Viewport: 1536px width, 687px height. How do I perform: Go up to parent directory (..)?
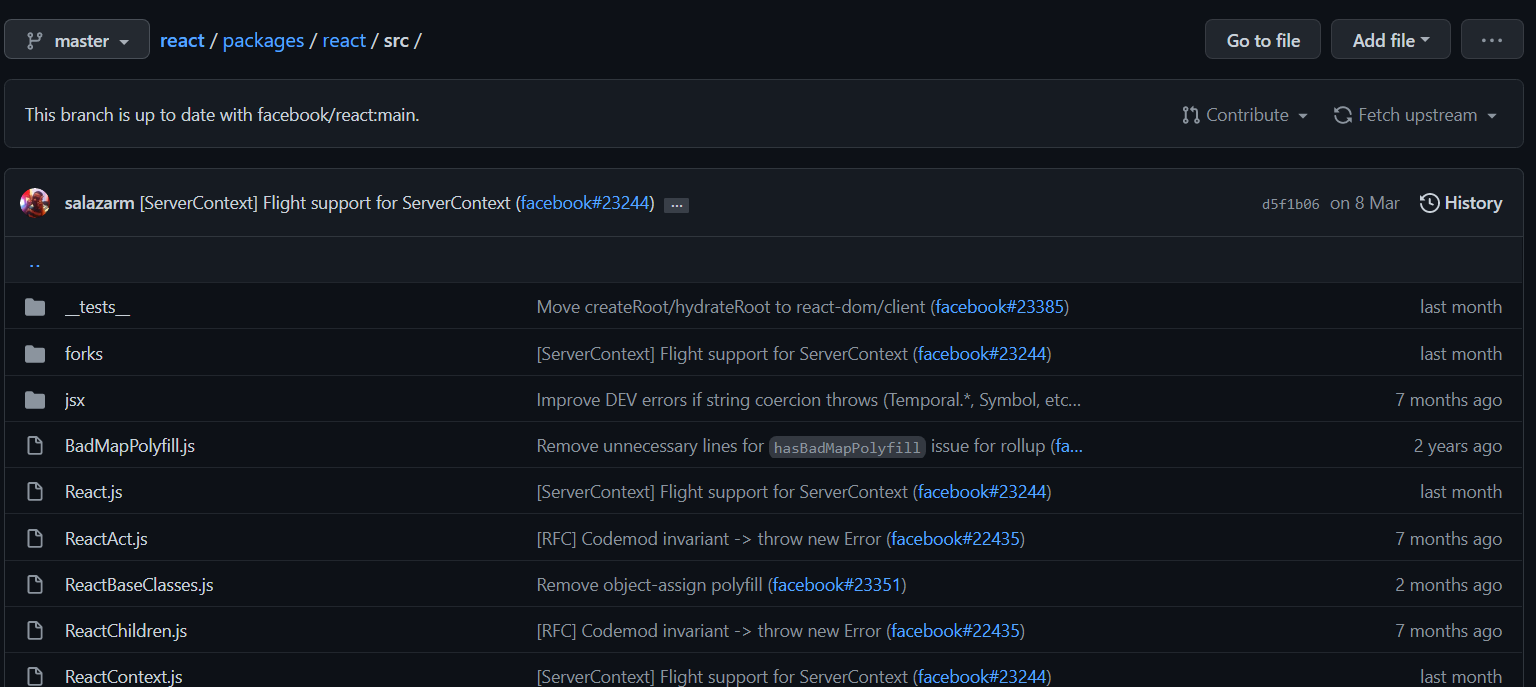click(x=35, y=262)
